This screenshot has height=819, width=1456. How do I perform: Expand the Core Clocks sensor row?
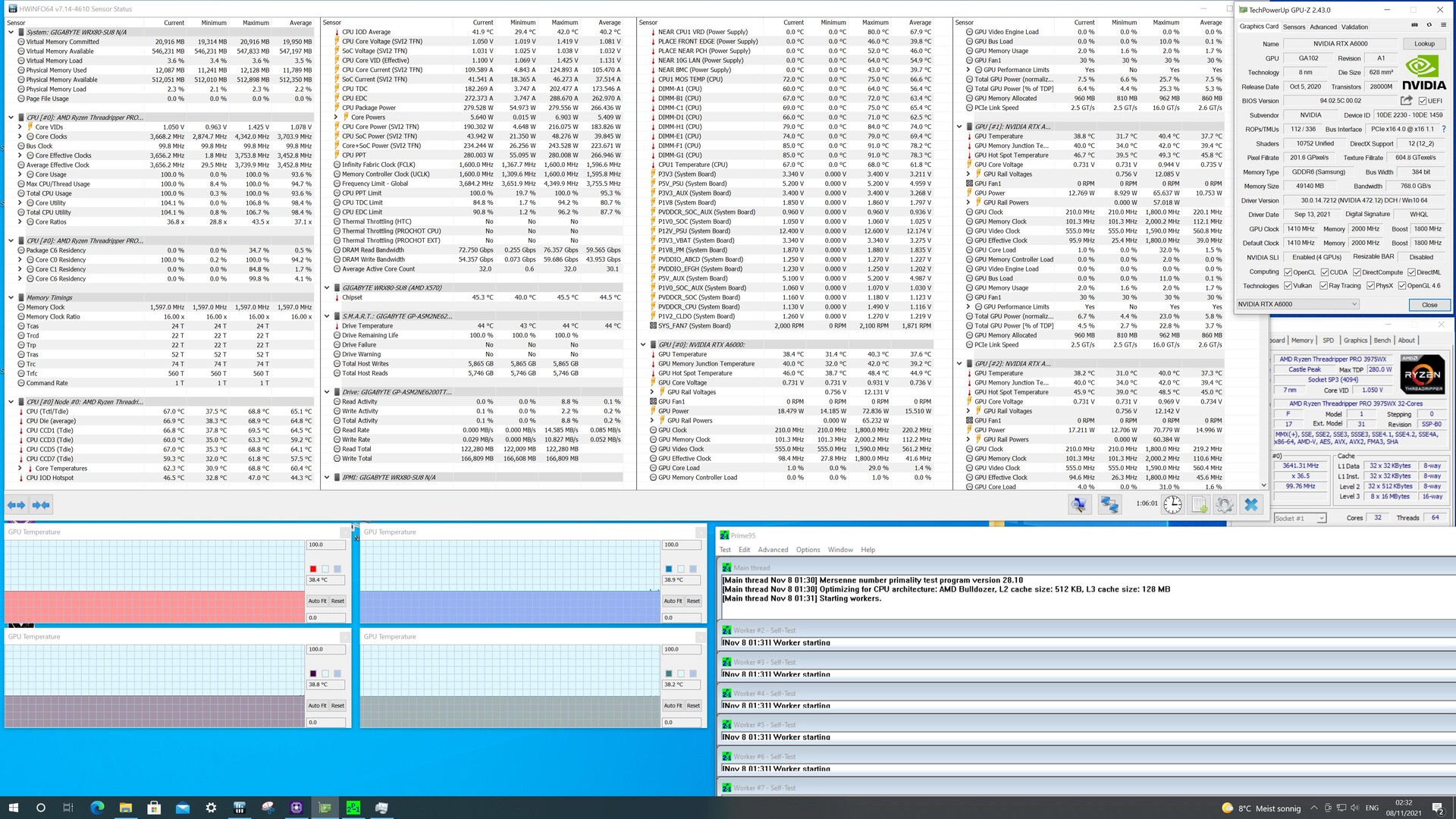pos(20,136)
